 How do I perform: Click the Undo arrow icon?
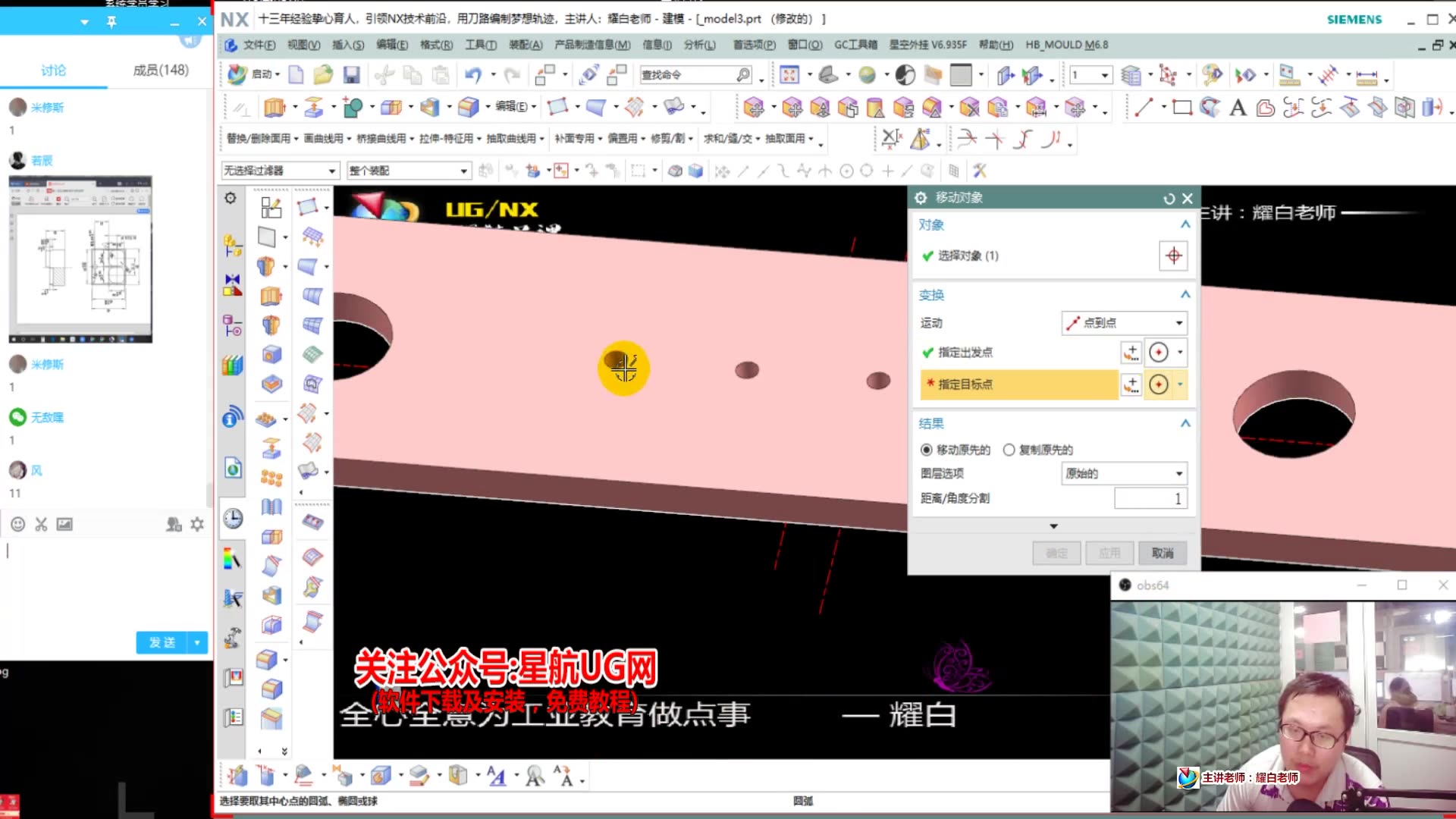click(x=471, y=74)
